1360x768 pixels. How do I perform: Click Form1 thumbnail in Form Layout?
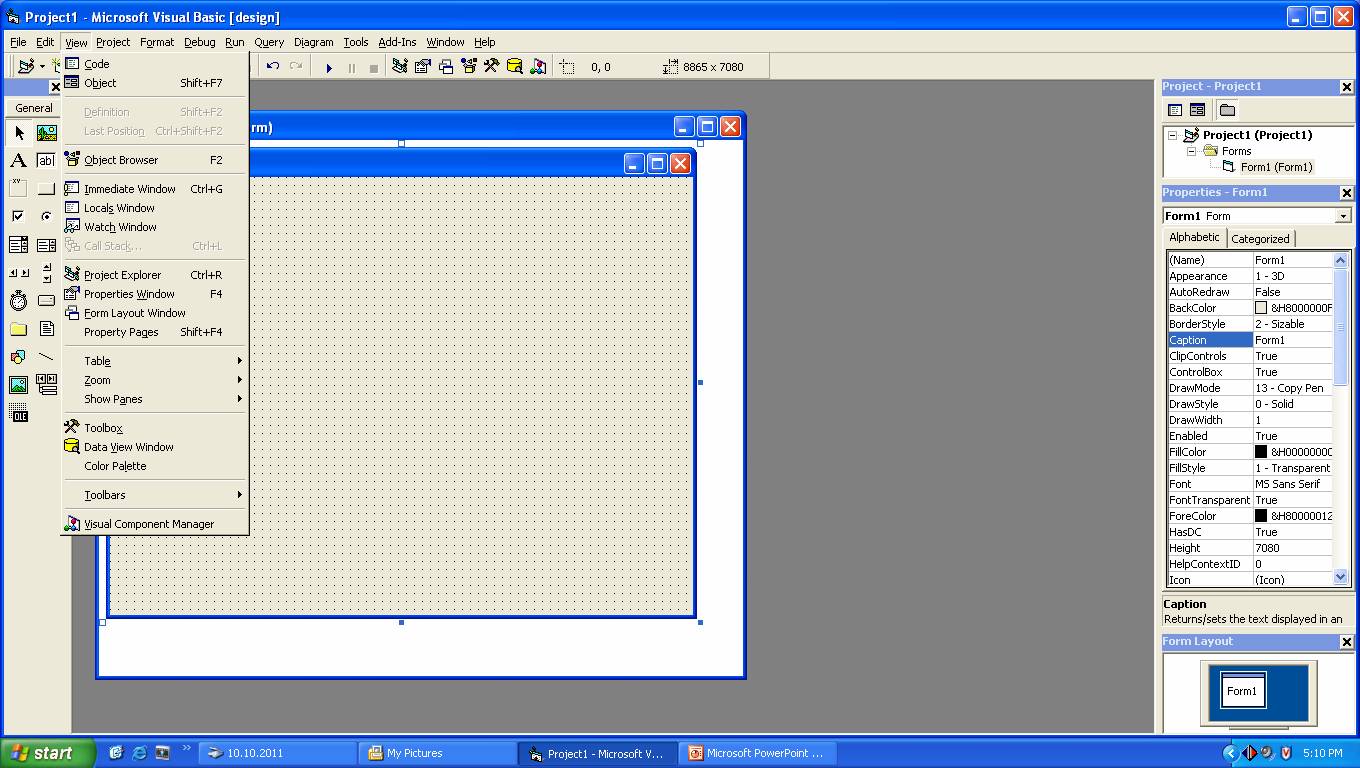pyautogui.click(x=1242, y=691)
